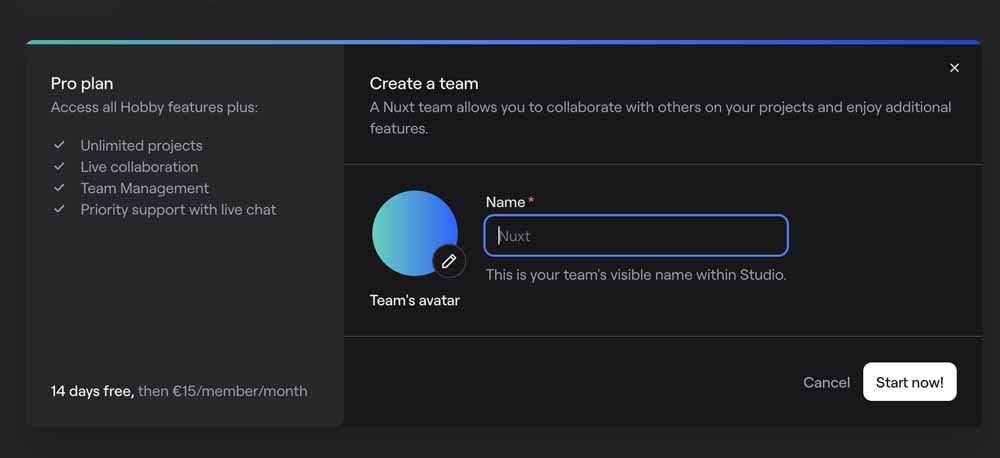Screen dimensions: 1000x458
Task: Click the Team Management checkmark icon
Action: click(x=59, y=188)
